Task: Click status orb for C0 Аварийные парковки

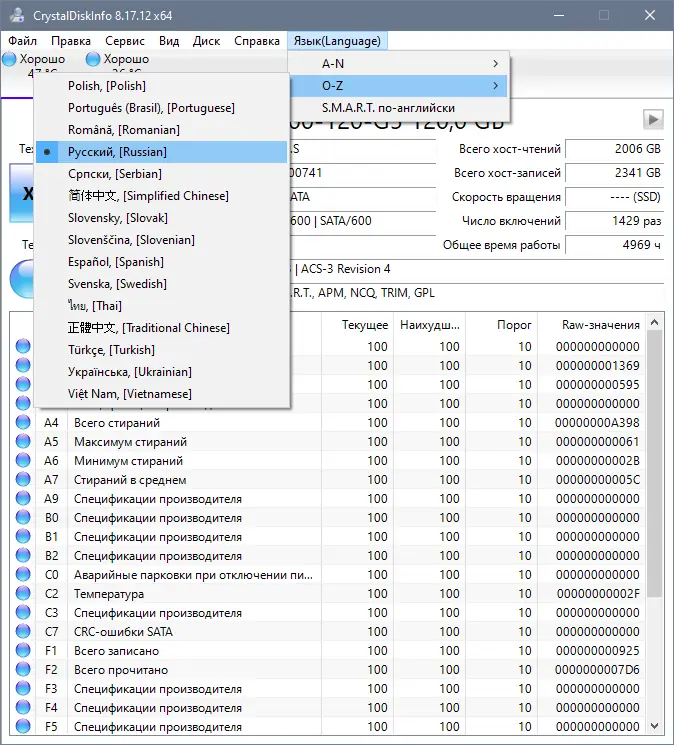Action: click(23, 574)
